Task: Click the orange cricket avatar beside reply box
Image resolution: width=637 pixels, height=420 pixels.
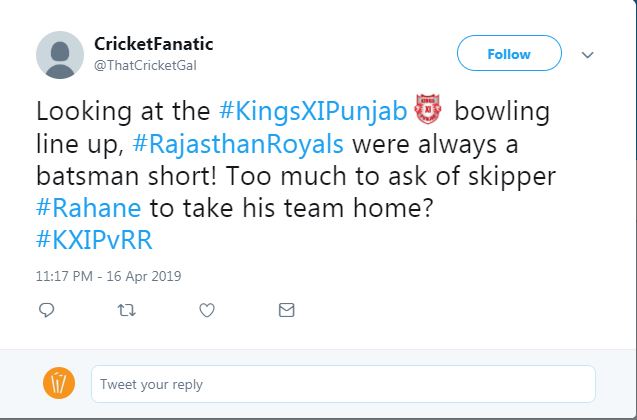Action: pos(60,384)
